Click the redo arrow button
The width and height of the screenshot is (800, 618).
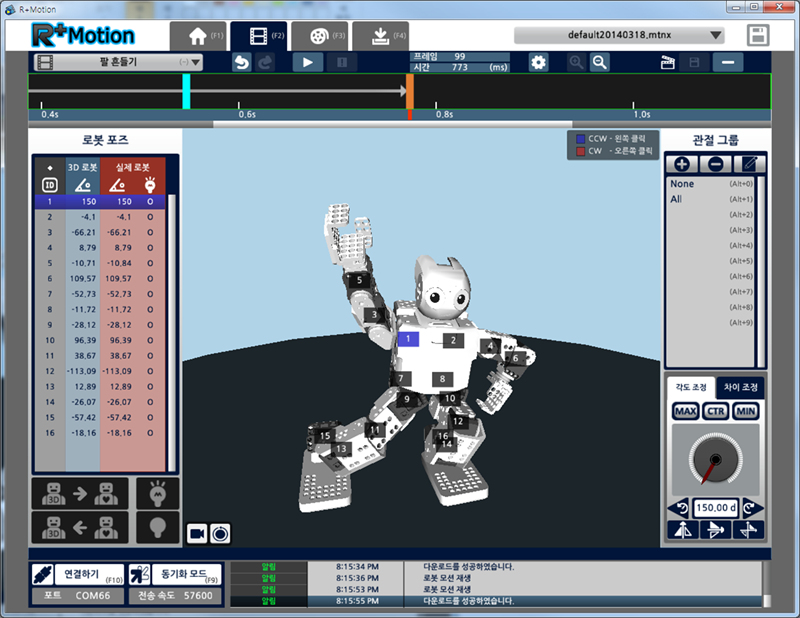[x=265, y=62]
